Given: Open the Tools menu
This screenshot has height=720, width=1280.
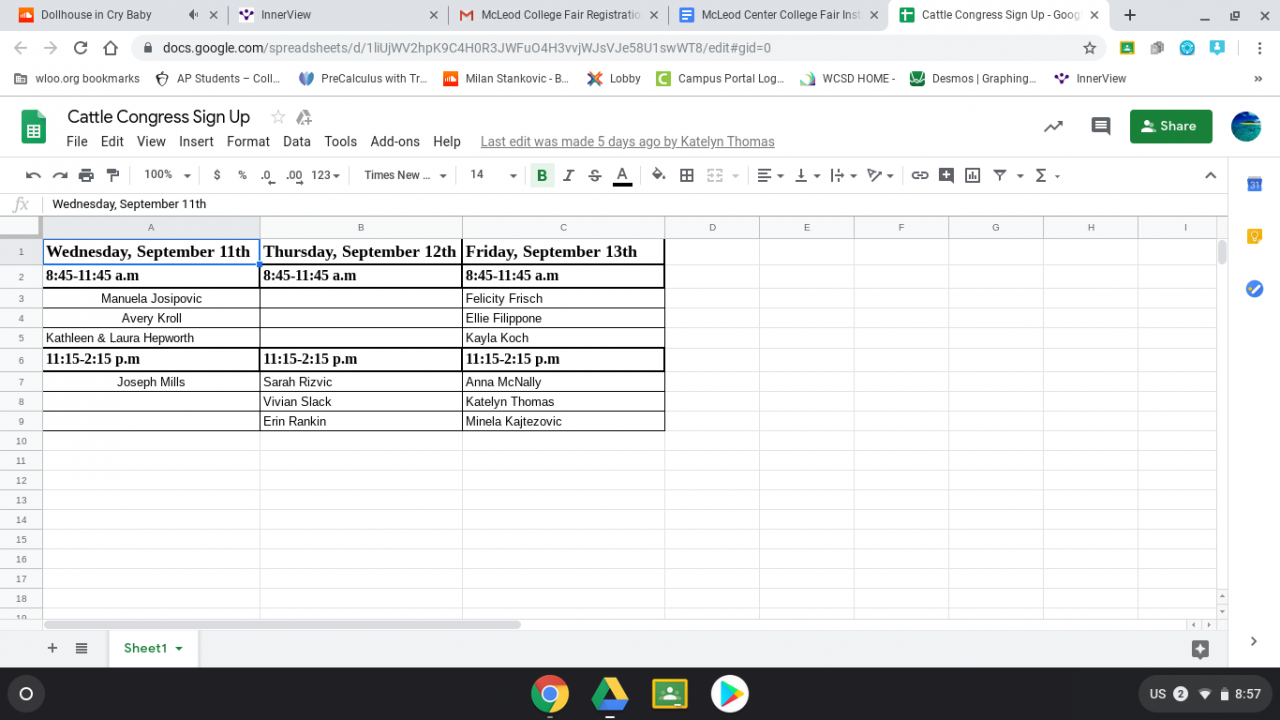Looking at the screenshot, I should click(x=340, y=141).
